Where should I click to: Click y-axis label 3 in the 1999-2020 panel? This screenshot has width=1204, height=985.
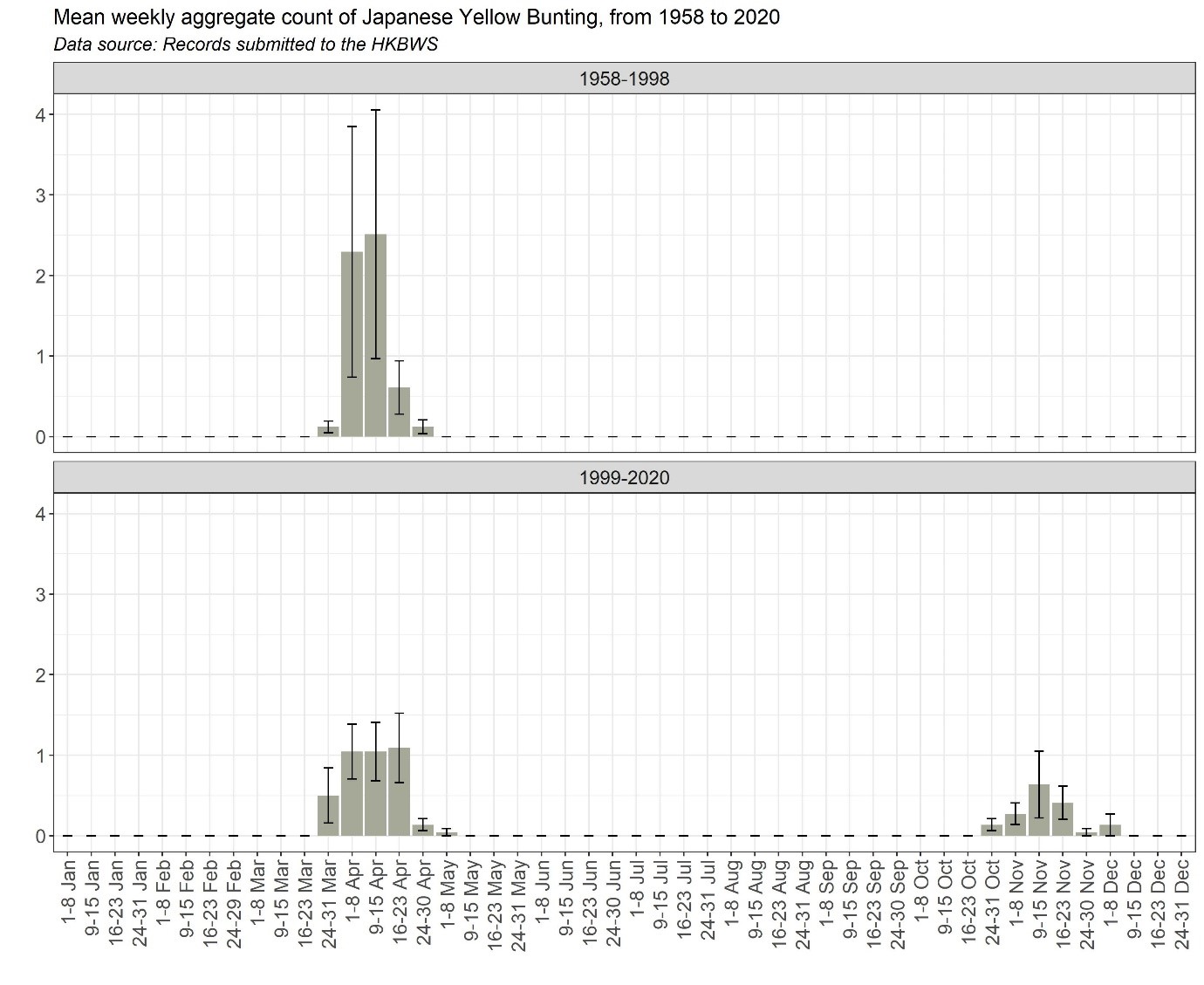pyautogui.click(x=41, y=594)
